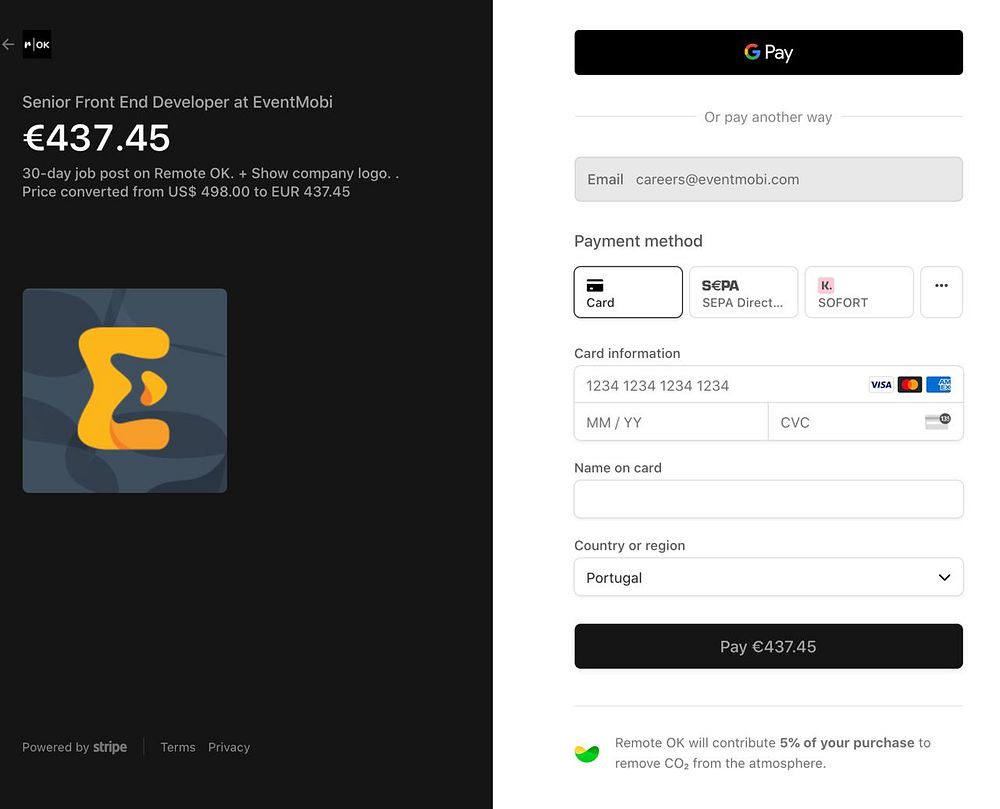The height and width of the screenshot is (809, 1000).
Task: Click the back arrow icon
Action: coord(9,44)
